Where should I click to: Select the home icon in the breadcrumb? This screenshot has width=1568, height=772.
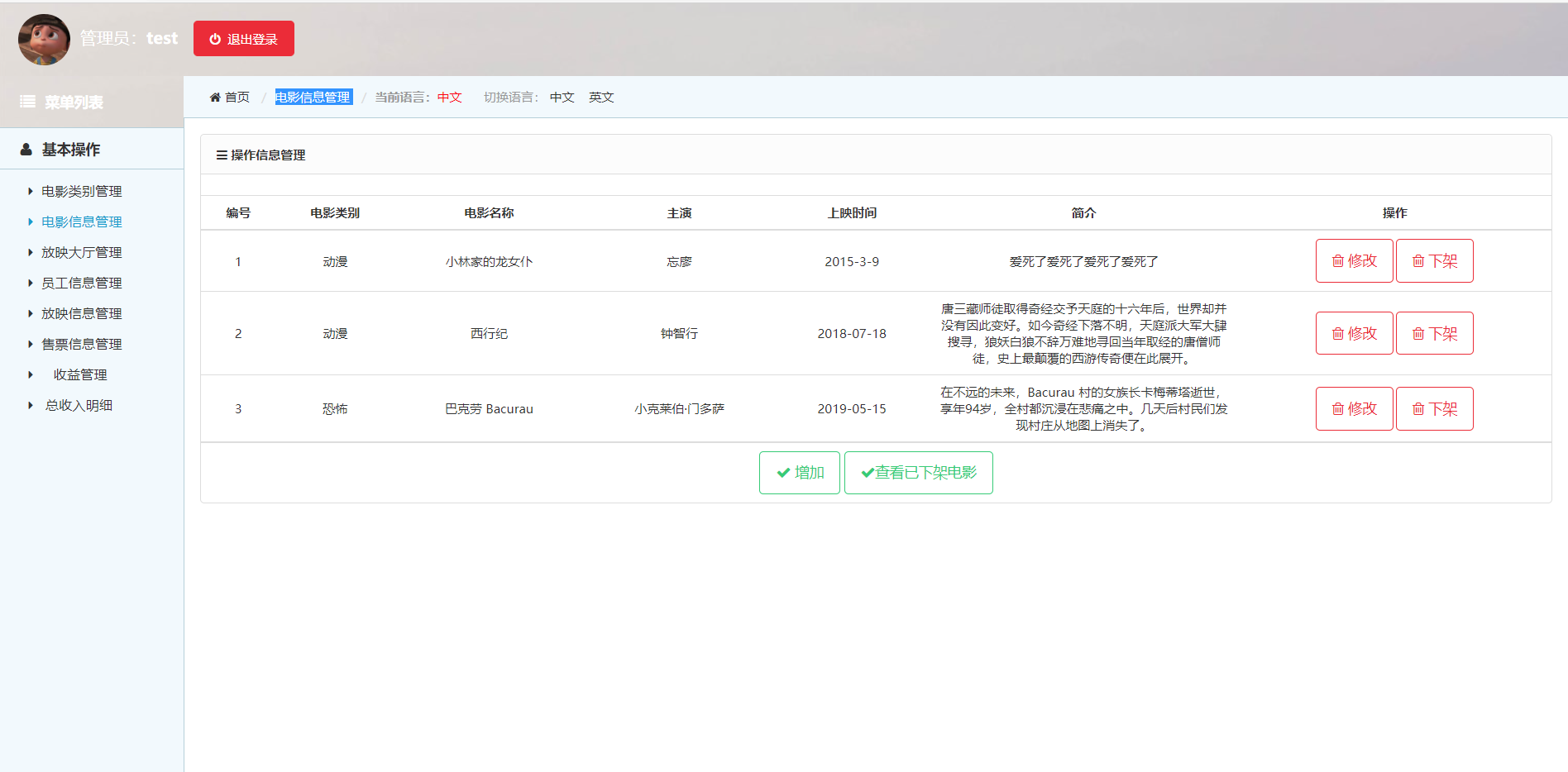216,97
